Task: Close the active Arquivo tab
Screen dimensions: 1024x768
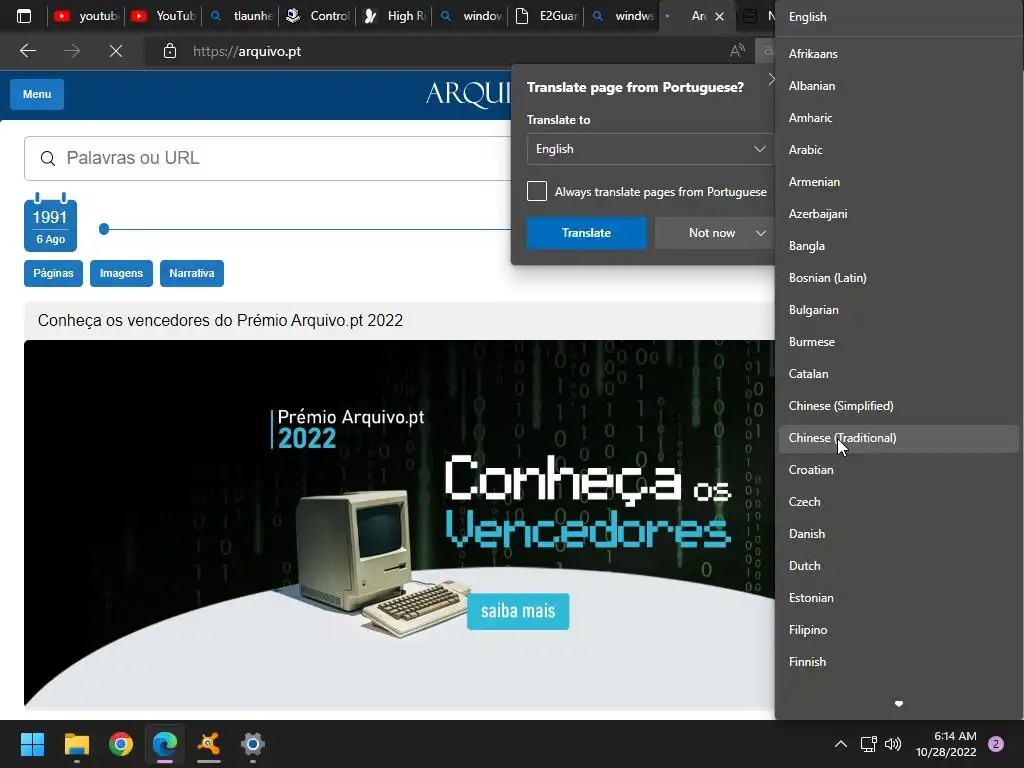Action: 719,16
